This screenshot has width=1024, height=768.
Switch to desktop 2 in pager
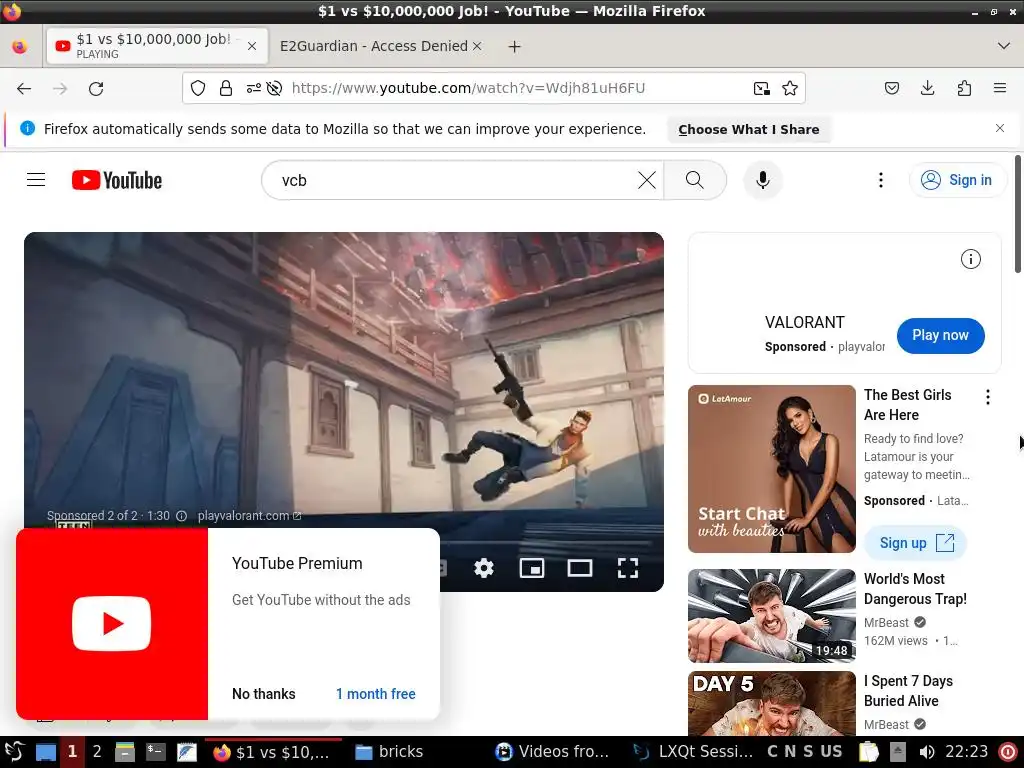(x=97, y=752)
